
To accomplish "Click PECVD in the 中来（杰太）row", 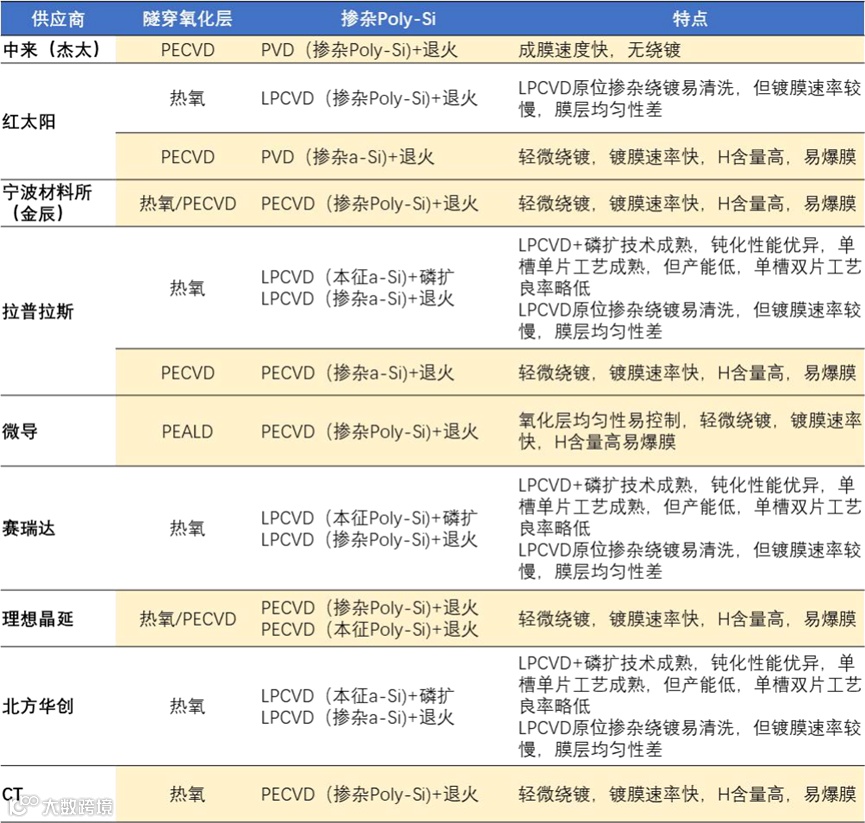I will (188, 50).
